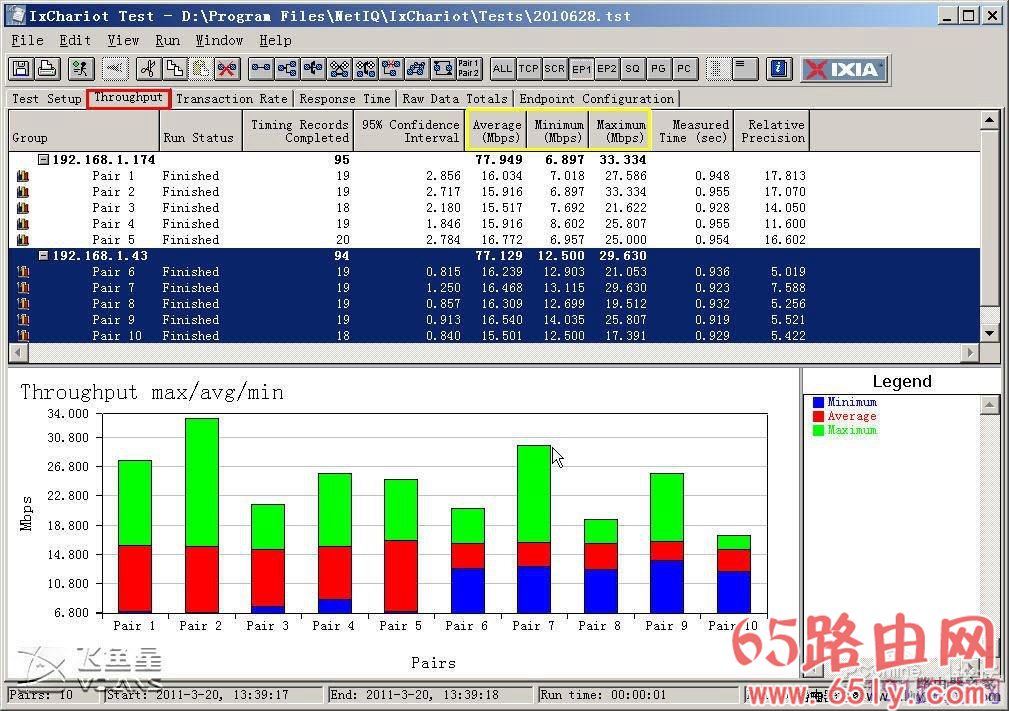The height and width of the screenshot is (711, 1009).
Task: Toggle the PC grouping button
Action: click(684, 69)
